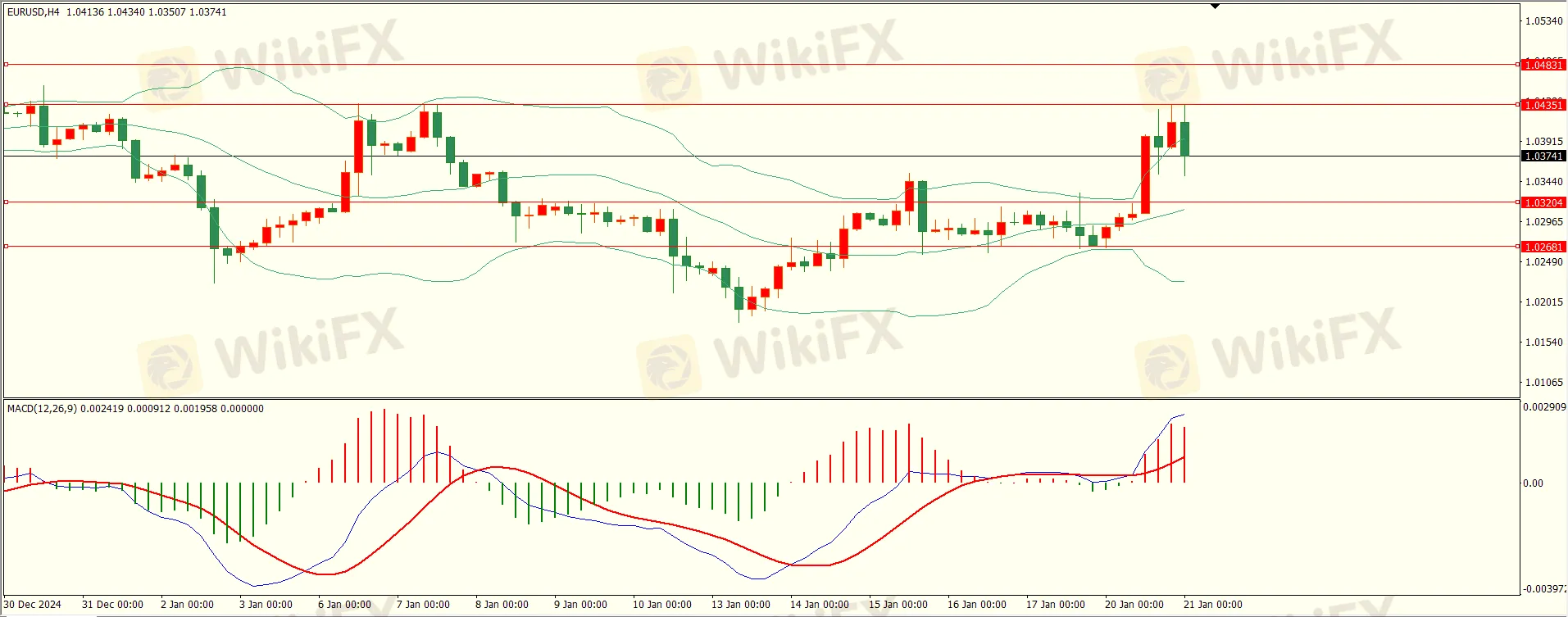Viewport: 1568px width, 617px height.
Task: Click the 1.03915 price scale label
Action: [x=1543, y=142]
